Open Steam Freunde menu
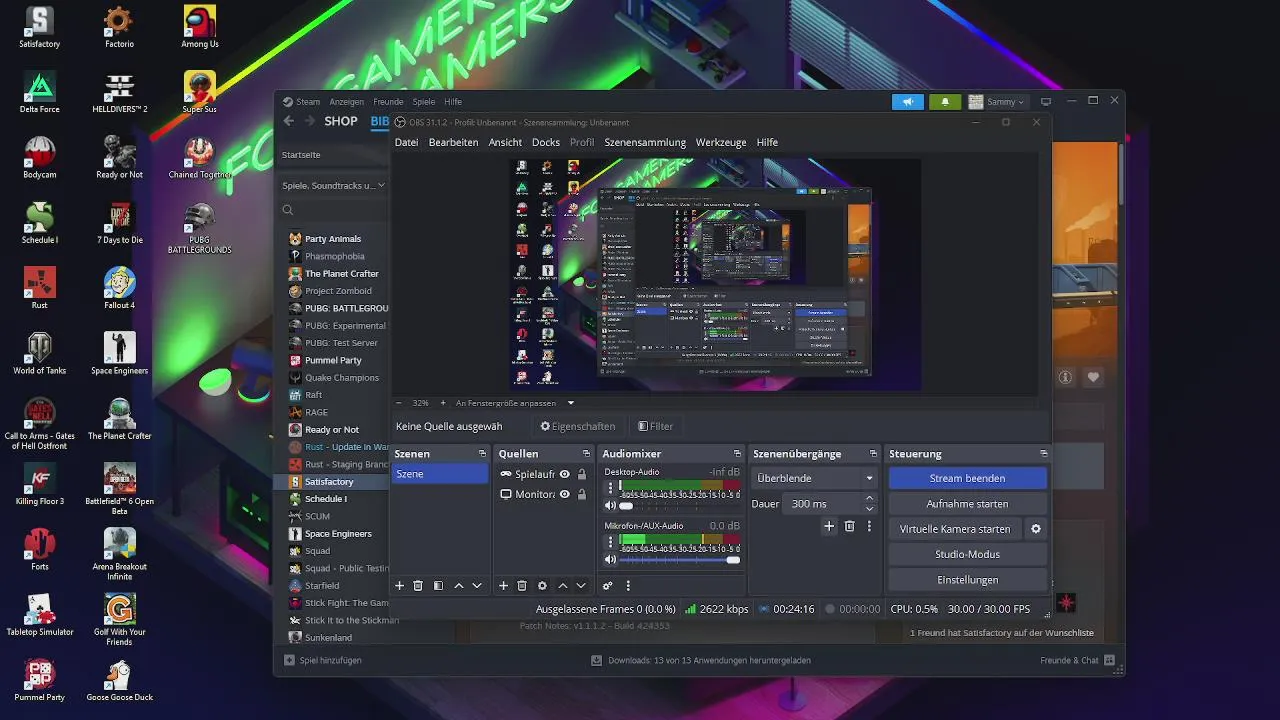 pos(388,101)
